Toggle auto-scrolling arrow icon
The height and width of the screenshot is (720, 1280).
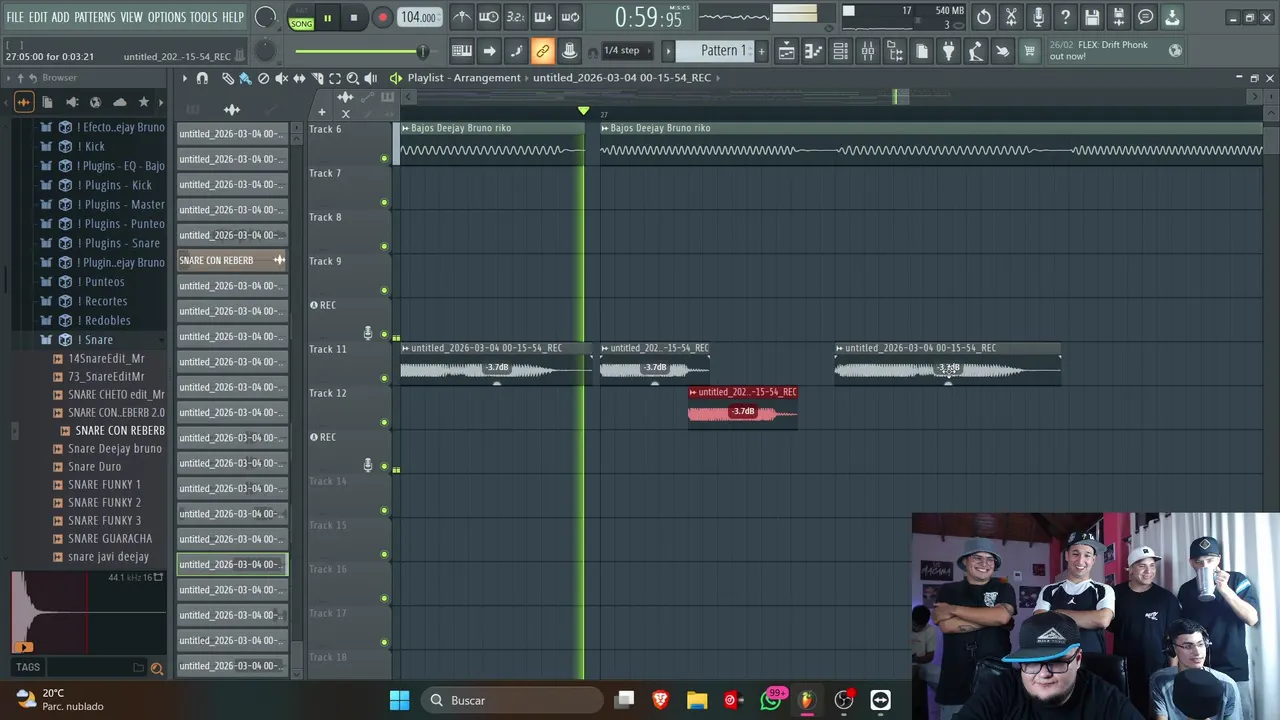tap(489, 51)
